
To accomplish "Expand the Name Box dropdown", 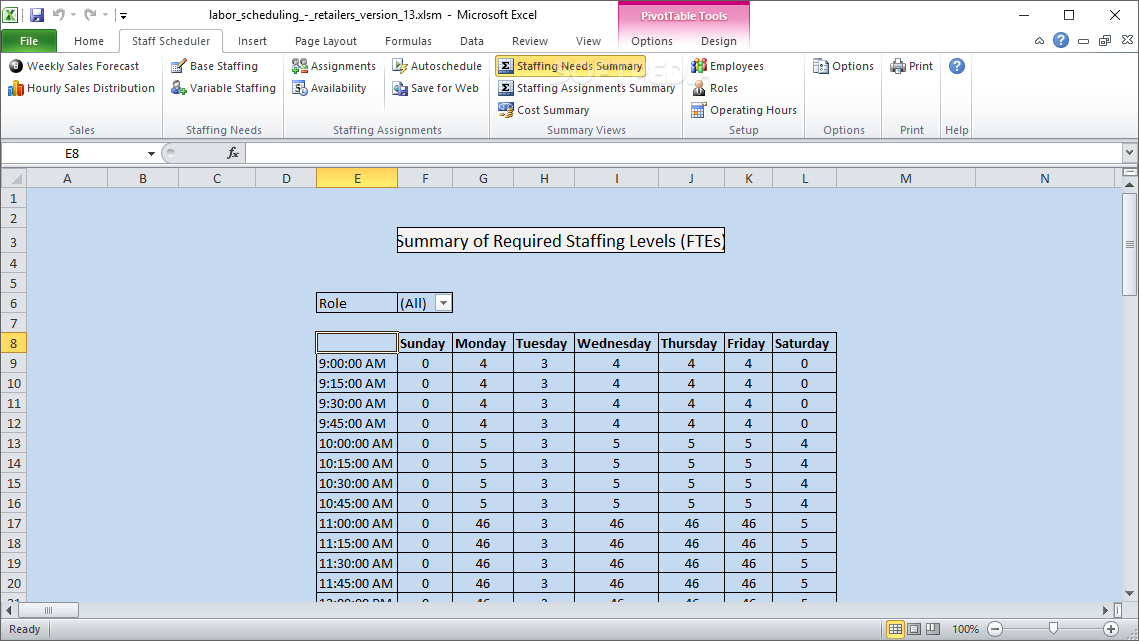I will [151, 153].
